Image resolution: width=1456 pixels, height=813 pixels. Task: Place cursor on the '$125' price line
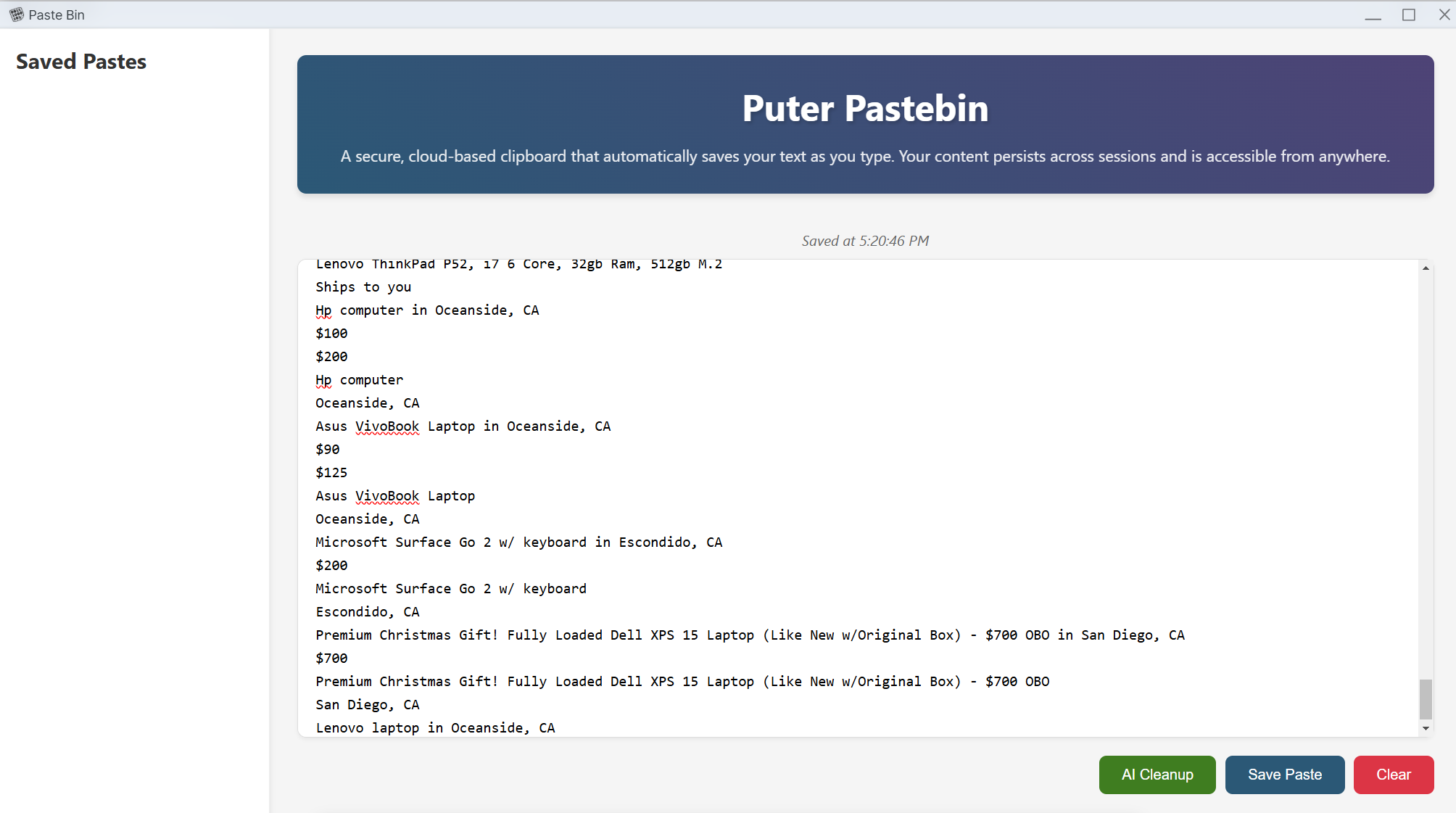(331, 473)
